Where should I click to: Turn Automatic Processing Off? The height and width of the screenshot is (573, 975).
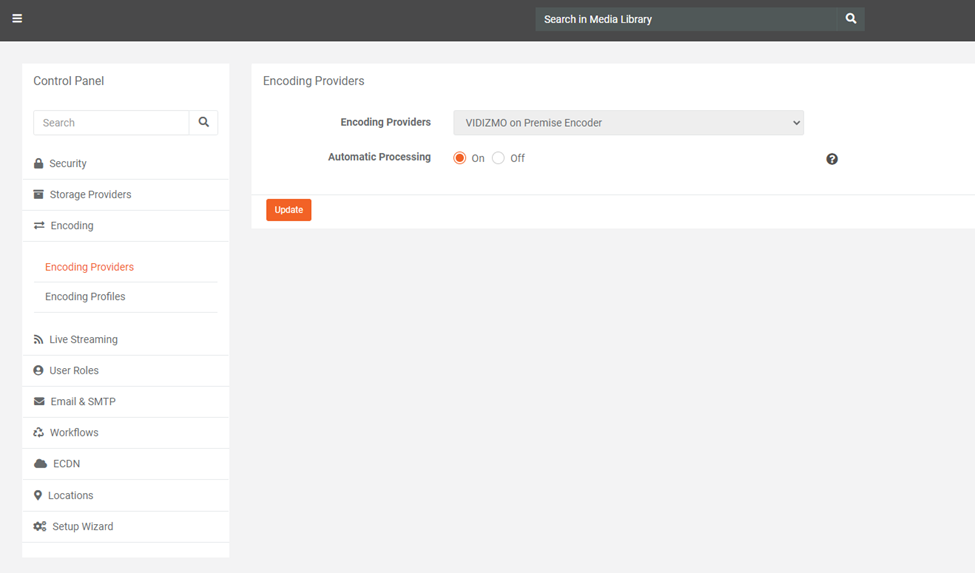pyautogui.click(x=498, y=158)
